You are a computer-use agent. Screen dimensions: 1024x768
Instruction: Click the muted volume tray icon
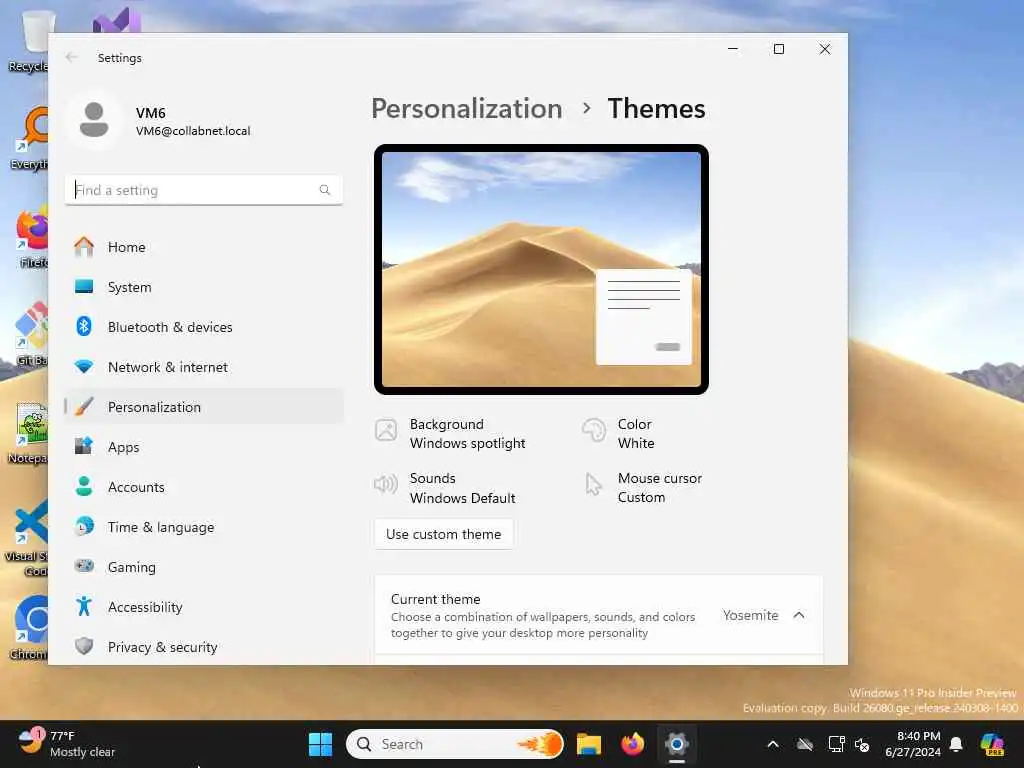[862, 744]
